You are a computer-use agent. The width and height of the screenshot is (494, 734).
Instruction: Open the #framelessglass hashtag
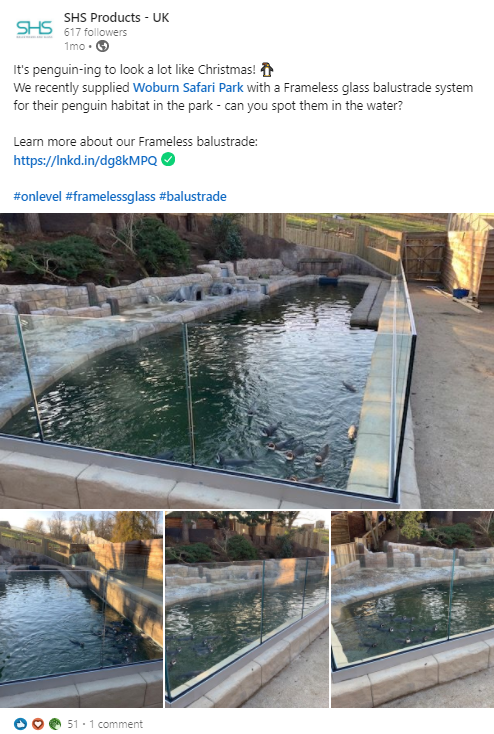pos(111,197)
